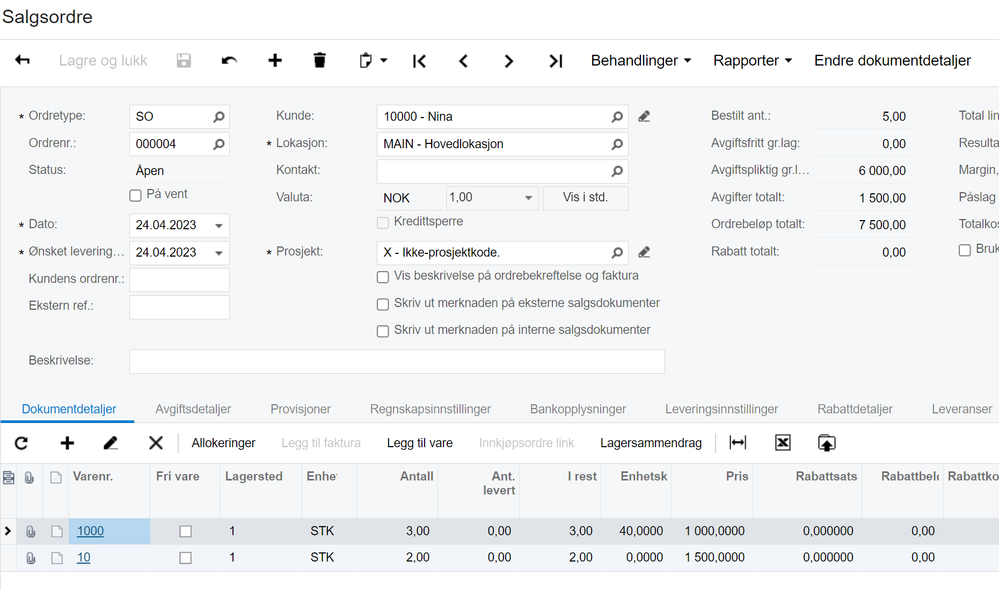
Task: Click the Vis i std. button
Action: [x=585, y=198]
